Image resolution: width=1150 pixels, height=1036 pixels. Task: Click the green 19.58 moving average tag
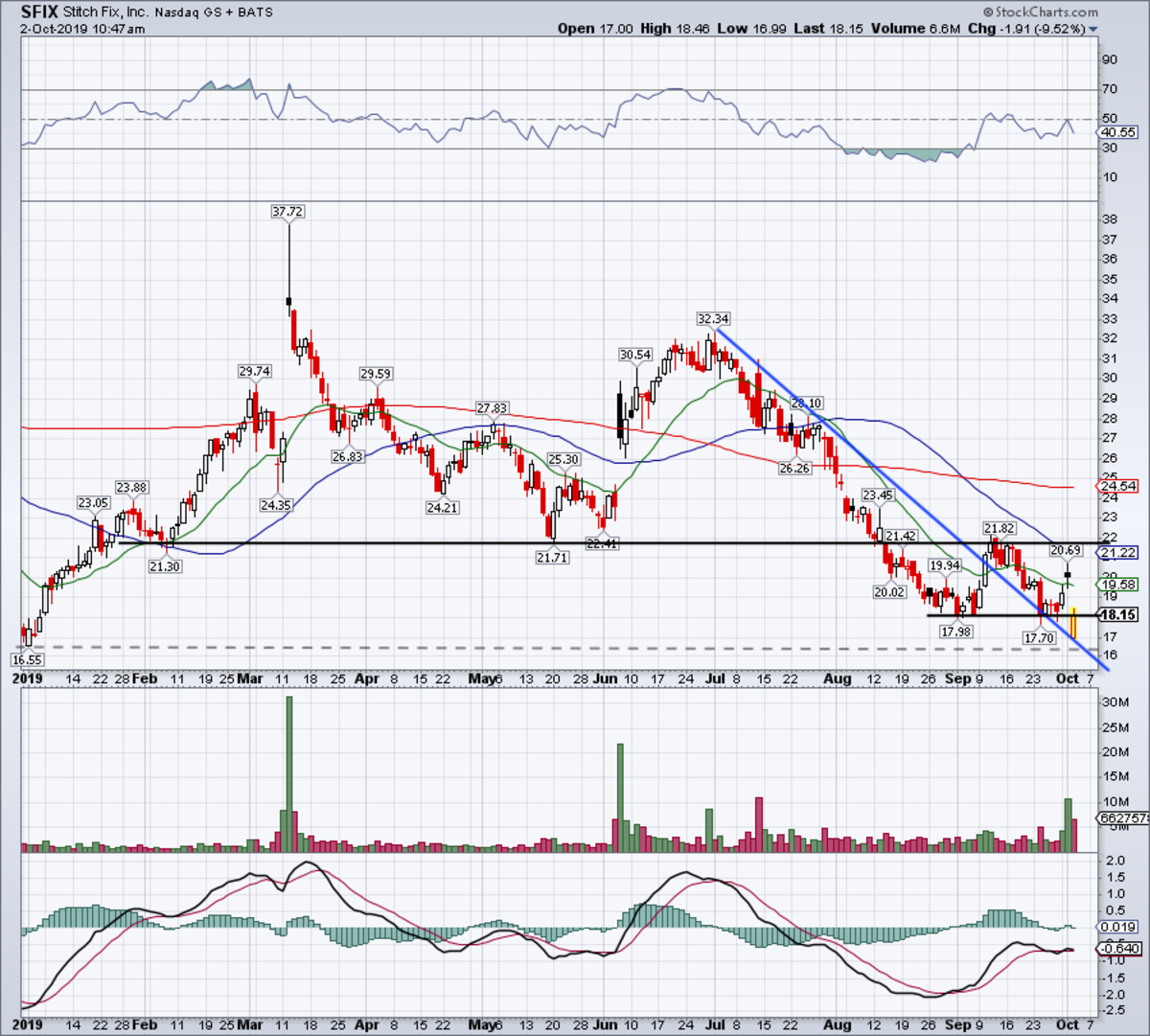coord(1118,584)
